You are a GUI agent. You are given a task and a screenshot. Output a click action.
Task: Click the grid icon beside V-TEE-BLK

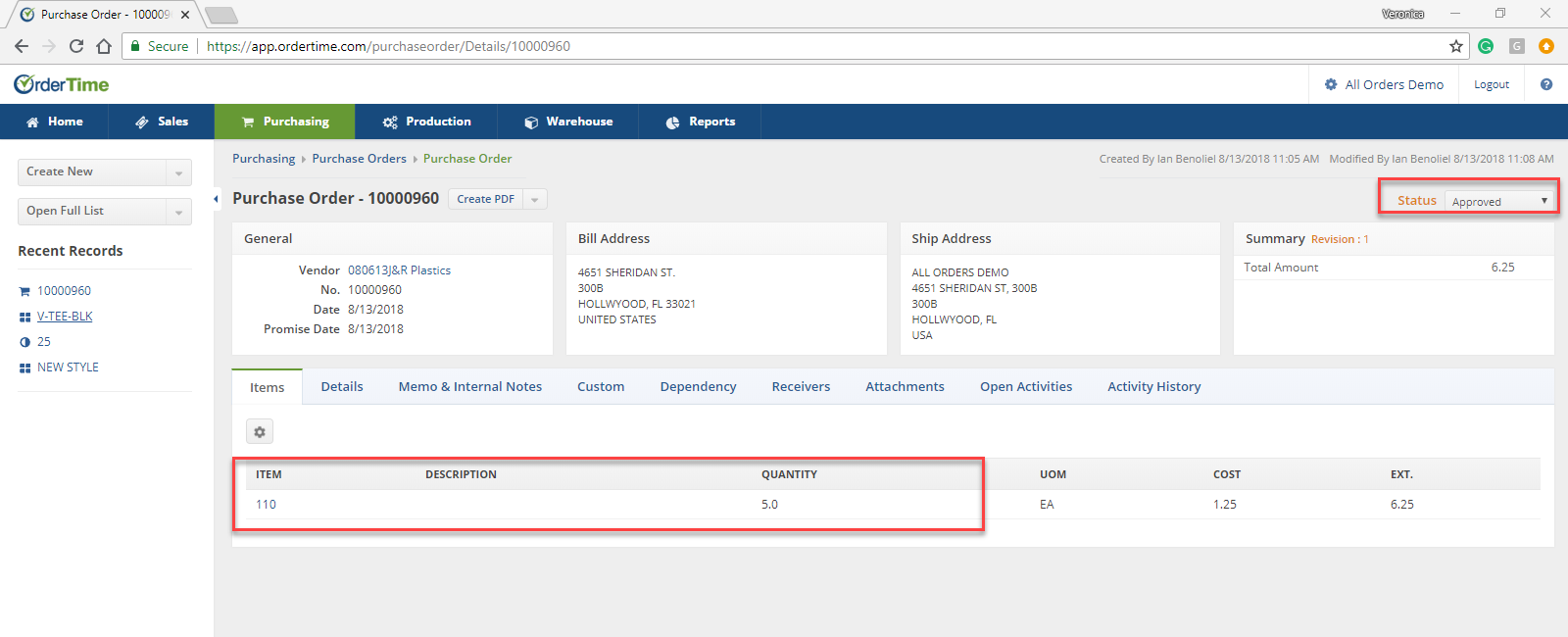pos(24,317)
